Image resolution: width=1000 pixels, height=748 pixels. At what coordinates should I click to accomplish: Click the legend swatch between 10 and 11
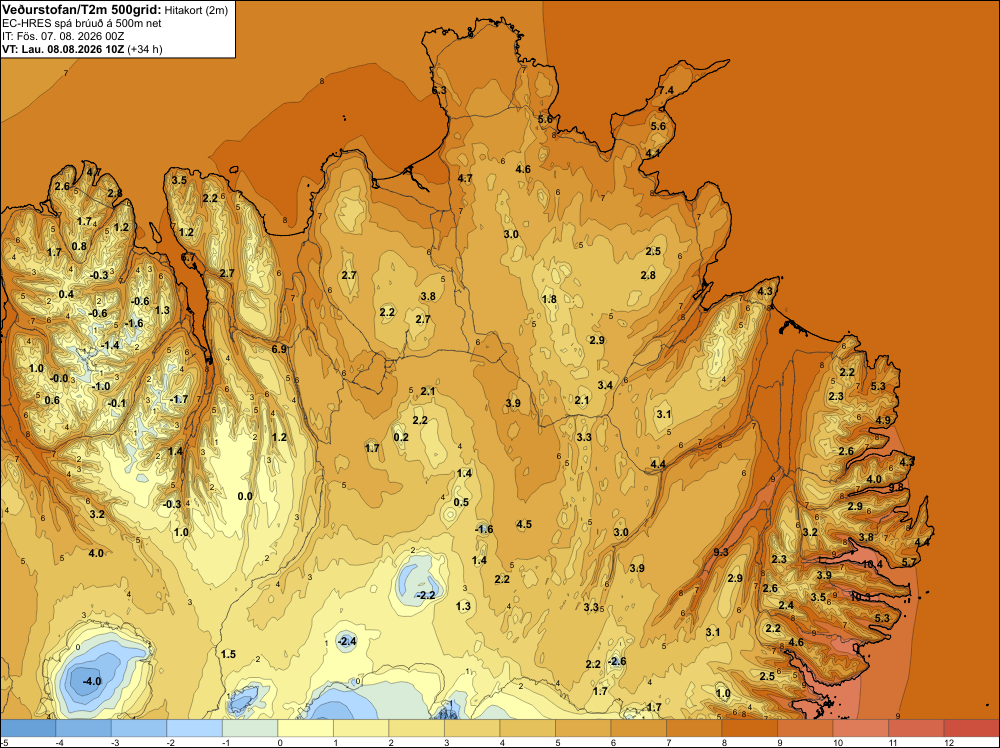click(860, 728)
